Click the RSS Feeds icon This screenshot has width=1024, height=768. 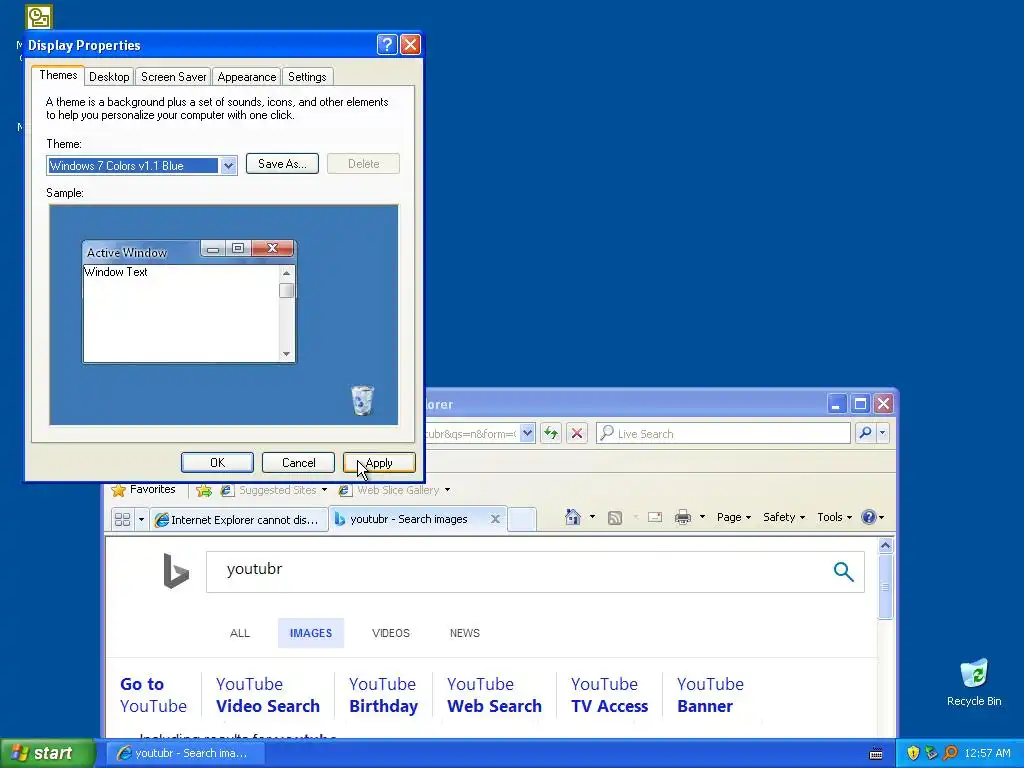[x=615, y=518]
